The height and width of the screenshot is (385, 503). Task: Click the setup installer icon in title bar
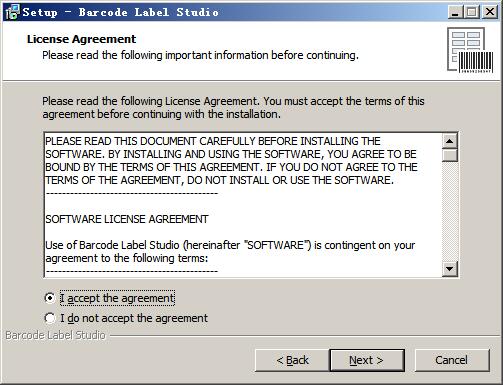pos(13,12)
